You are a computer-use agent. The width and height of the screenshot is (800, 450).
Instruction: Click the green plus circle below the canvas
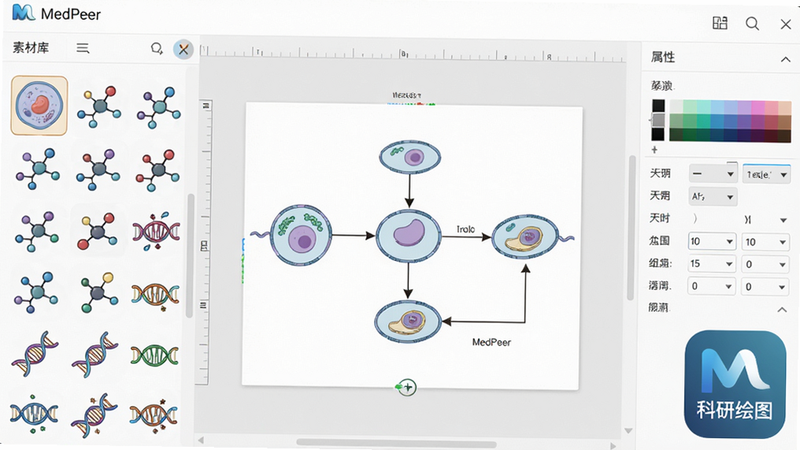point(407,387)
